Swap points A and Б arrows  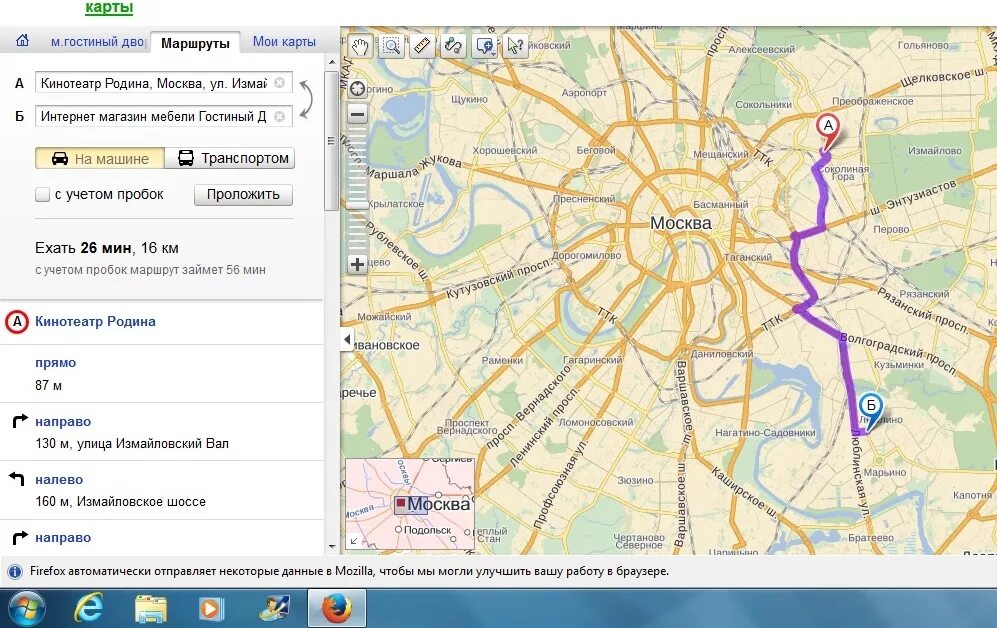[306, 99]
